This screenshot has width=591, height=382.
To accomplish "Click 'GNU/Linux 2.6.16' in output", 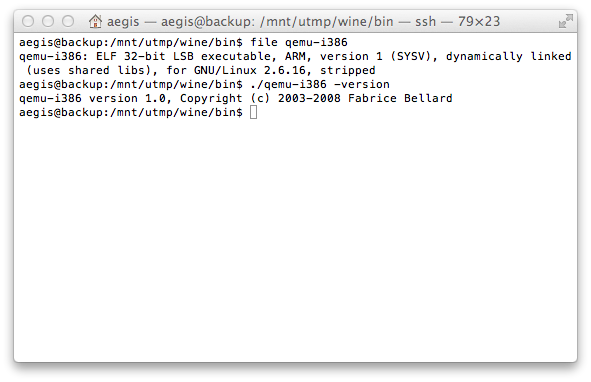I will pos(250,70).
